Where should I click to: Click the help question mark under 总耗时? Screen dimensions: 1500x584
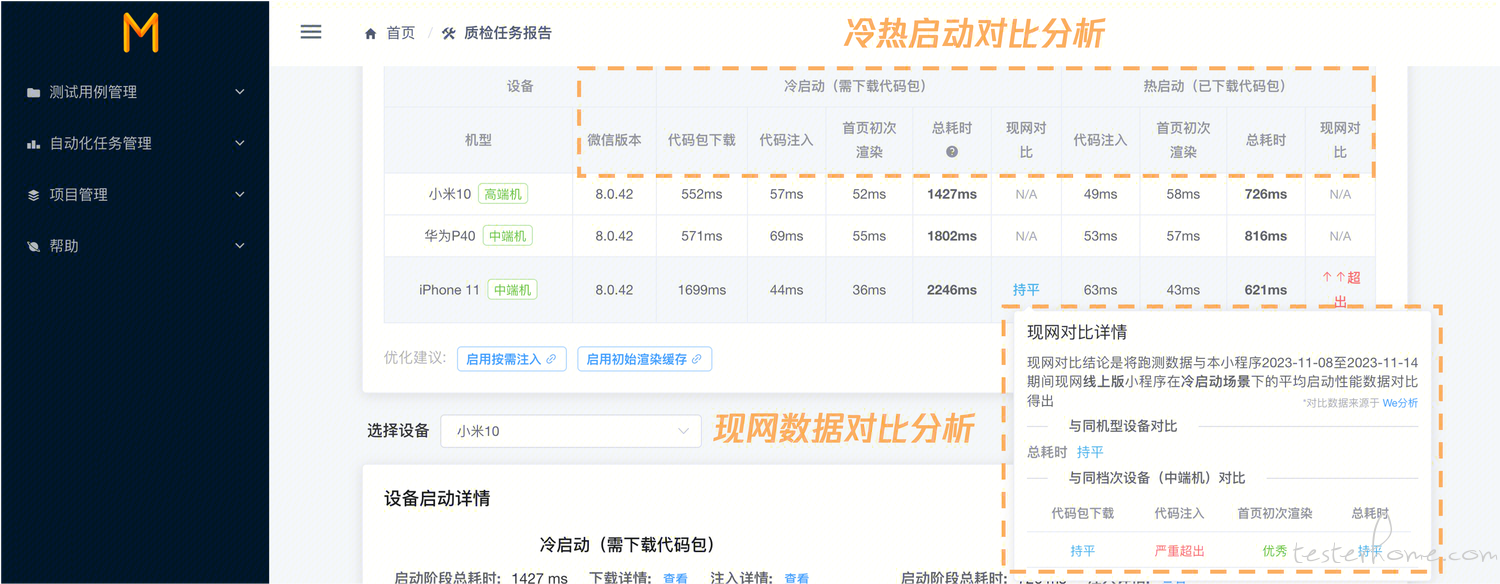click(952, 152)
